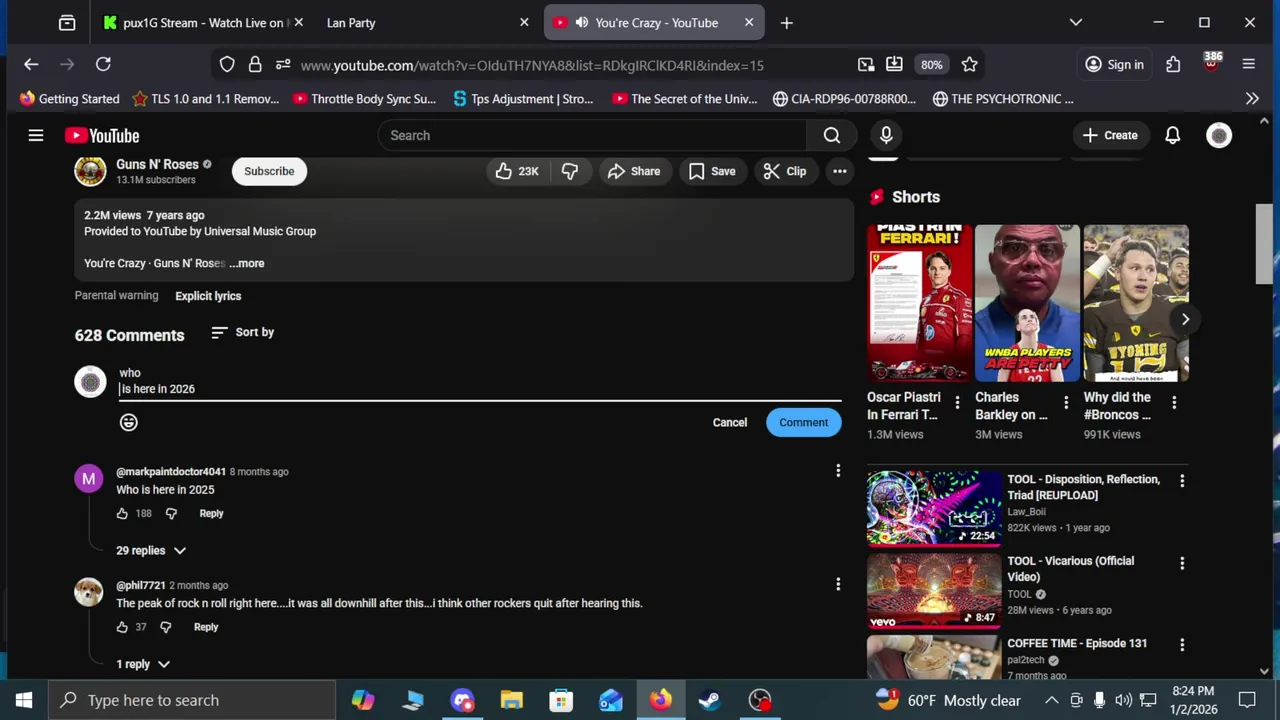Open Oscar Piastri In Ferrari short
This screenshot has height=720, width=1280.
click(x=919, y=303)
